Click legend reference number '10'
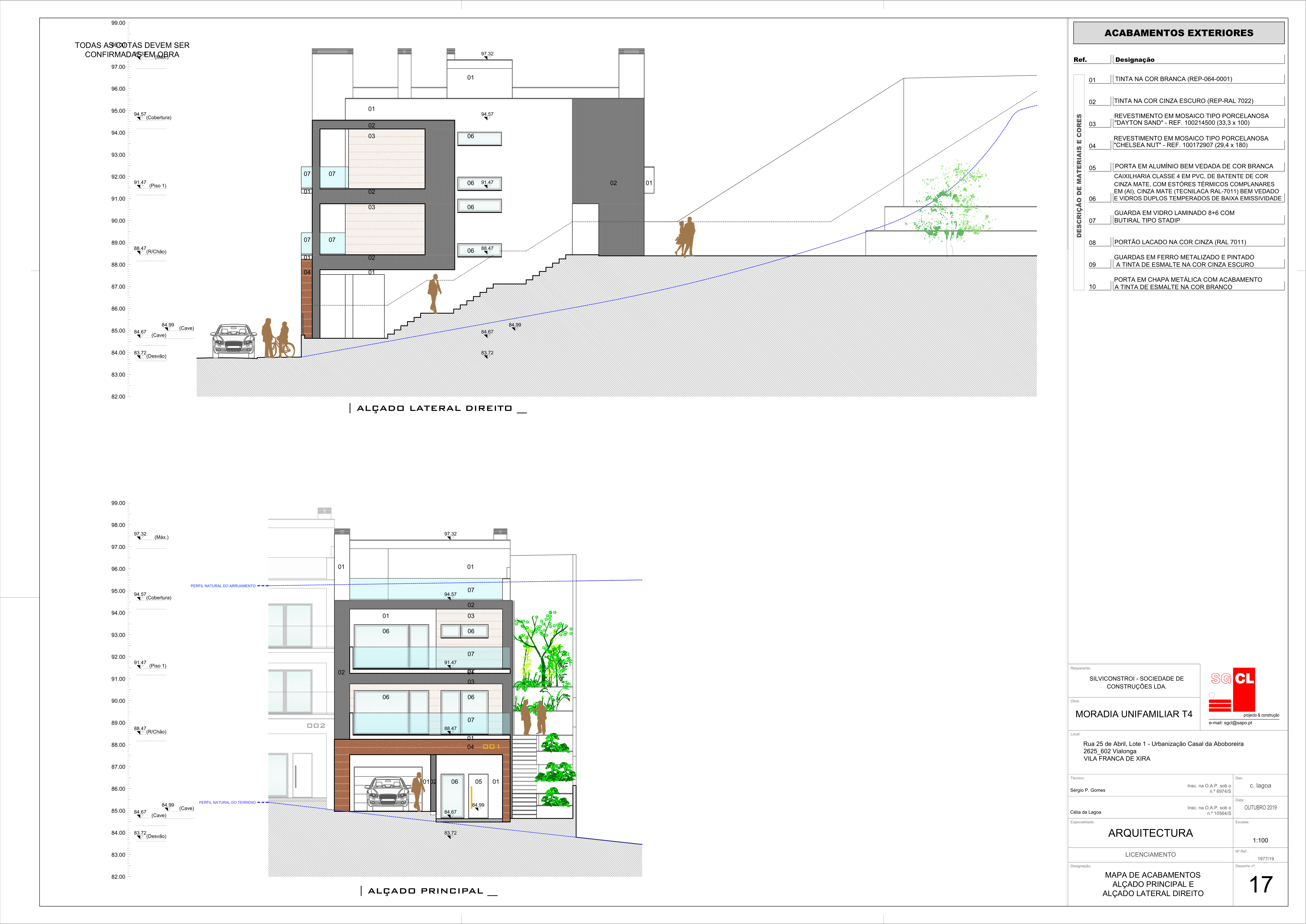 (x=1092, y=287)
